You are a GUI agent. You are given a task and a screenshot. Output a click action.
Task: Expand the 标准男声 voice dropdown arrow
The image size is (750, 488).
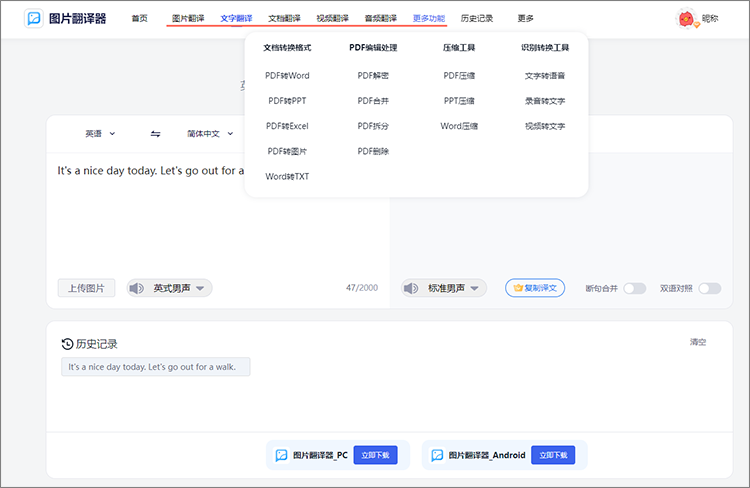(474, 288)
